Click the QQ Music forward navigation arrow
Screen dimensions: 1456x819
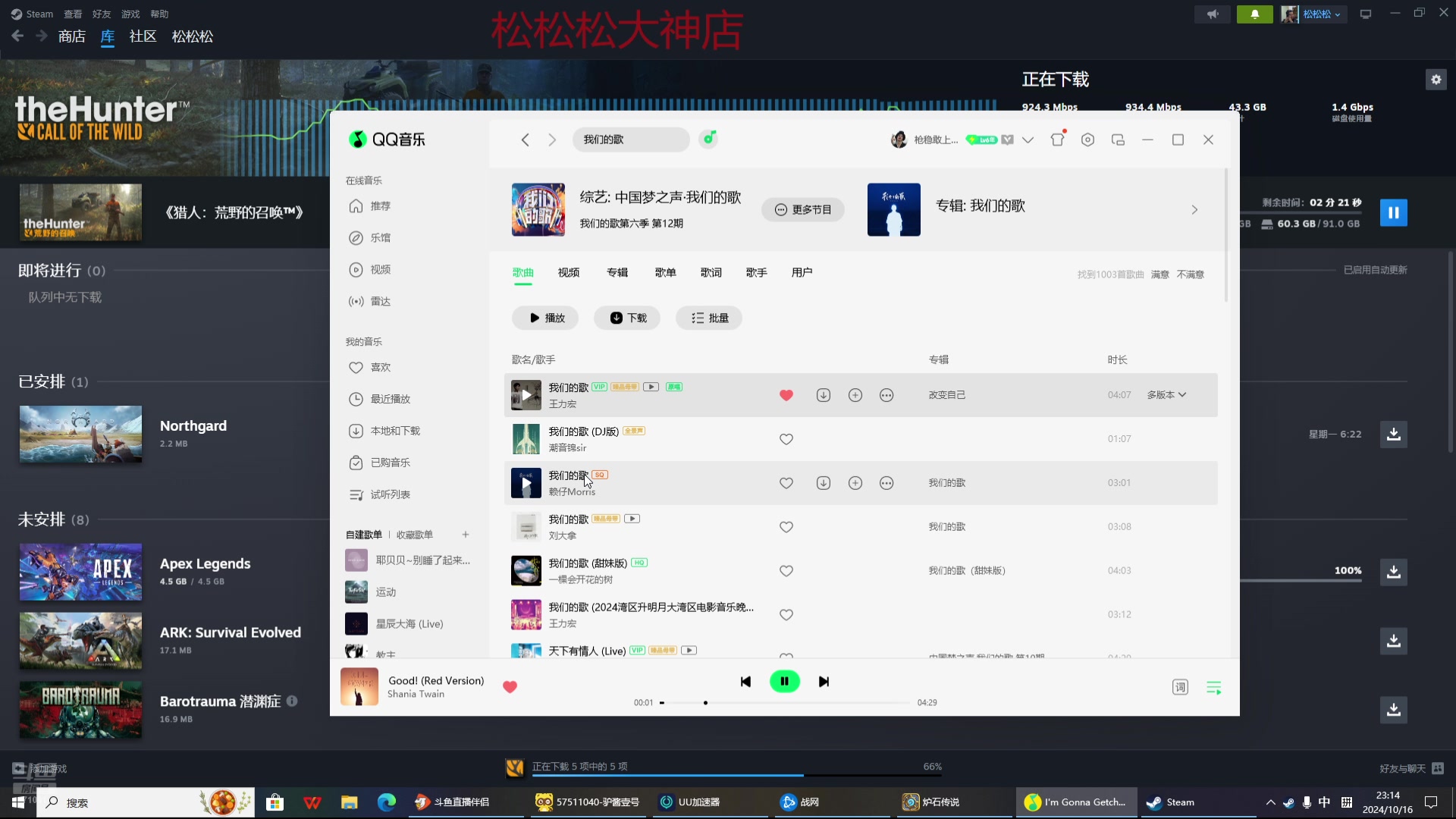point(552,140)
